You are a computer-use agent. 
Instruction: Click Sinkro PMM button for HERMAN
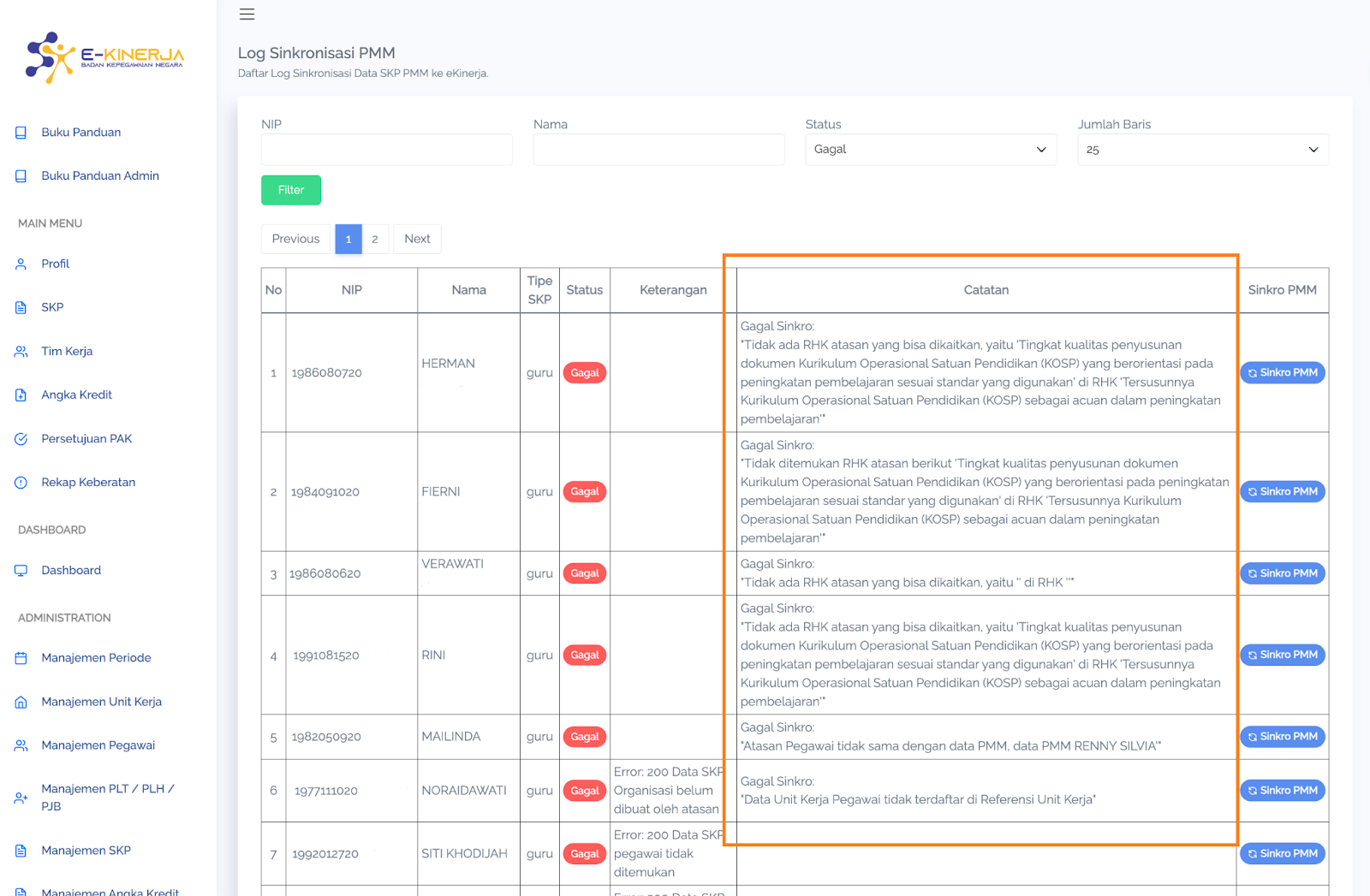pos(1282,373)
